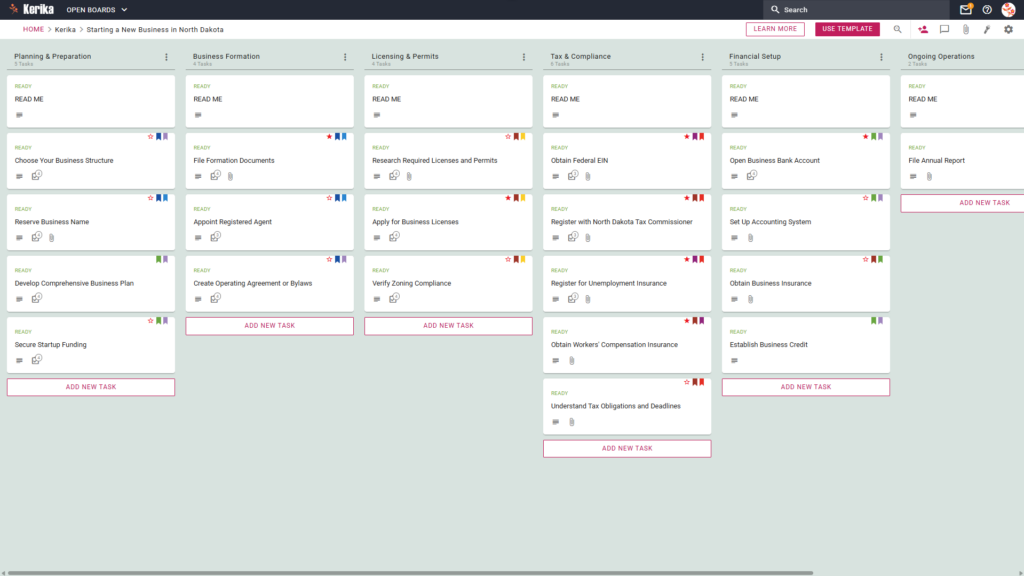Click the USE TEMPLATE button

click(x=847, y=29)
